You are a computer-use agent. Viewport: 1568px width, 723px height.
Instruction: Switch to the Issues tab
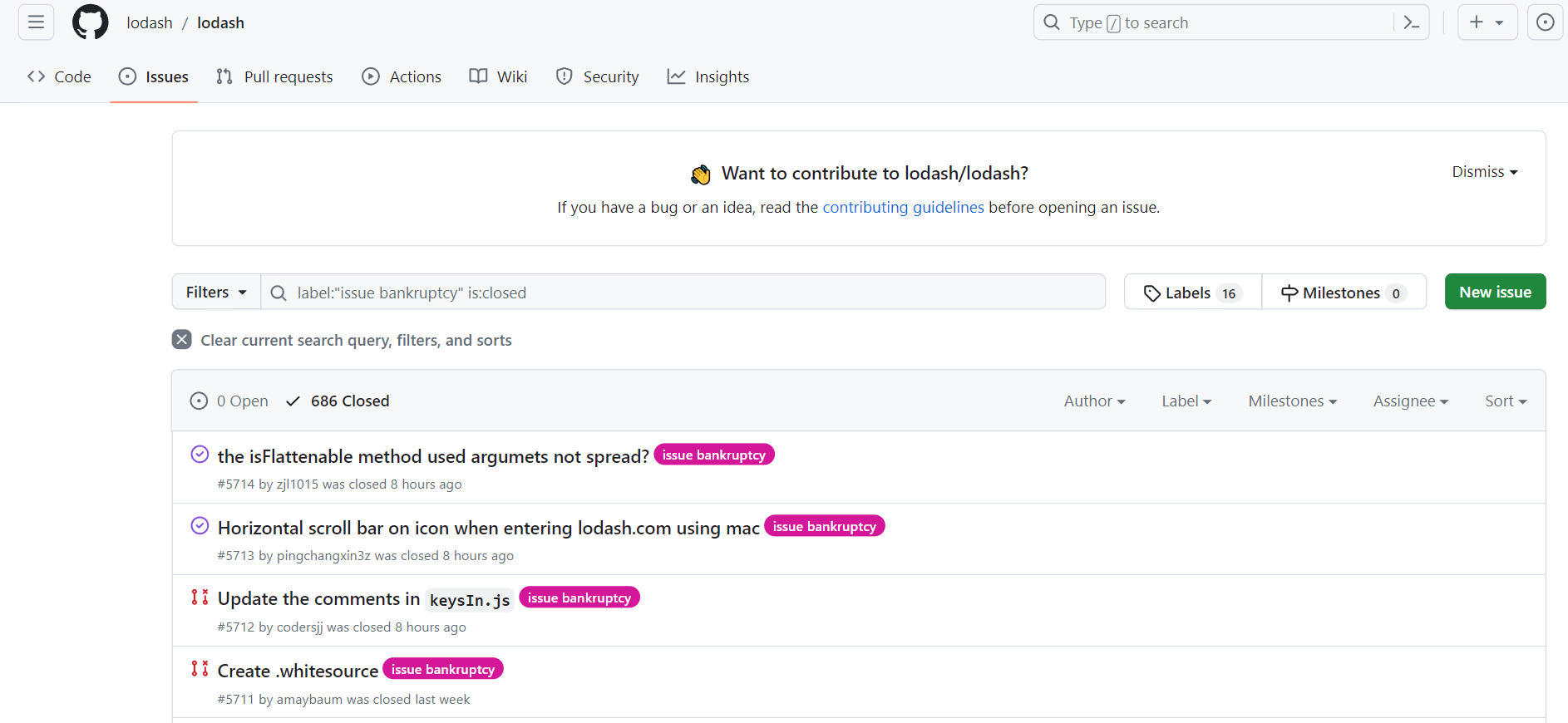[154, 76]
